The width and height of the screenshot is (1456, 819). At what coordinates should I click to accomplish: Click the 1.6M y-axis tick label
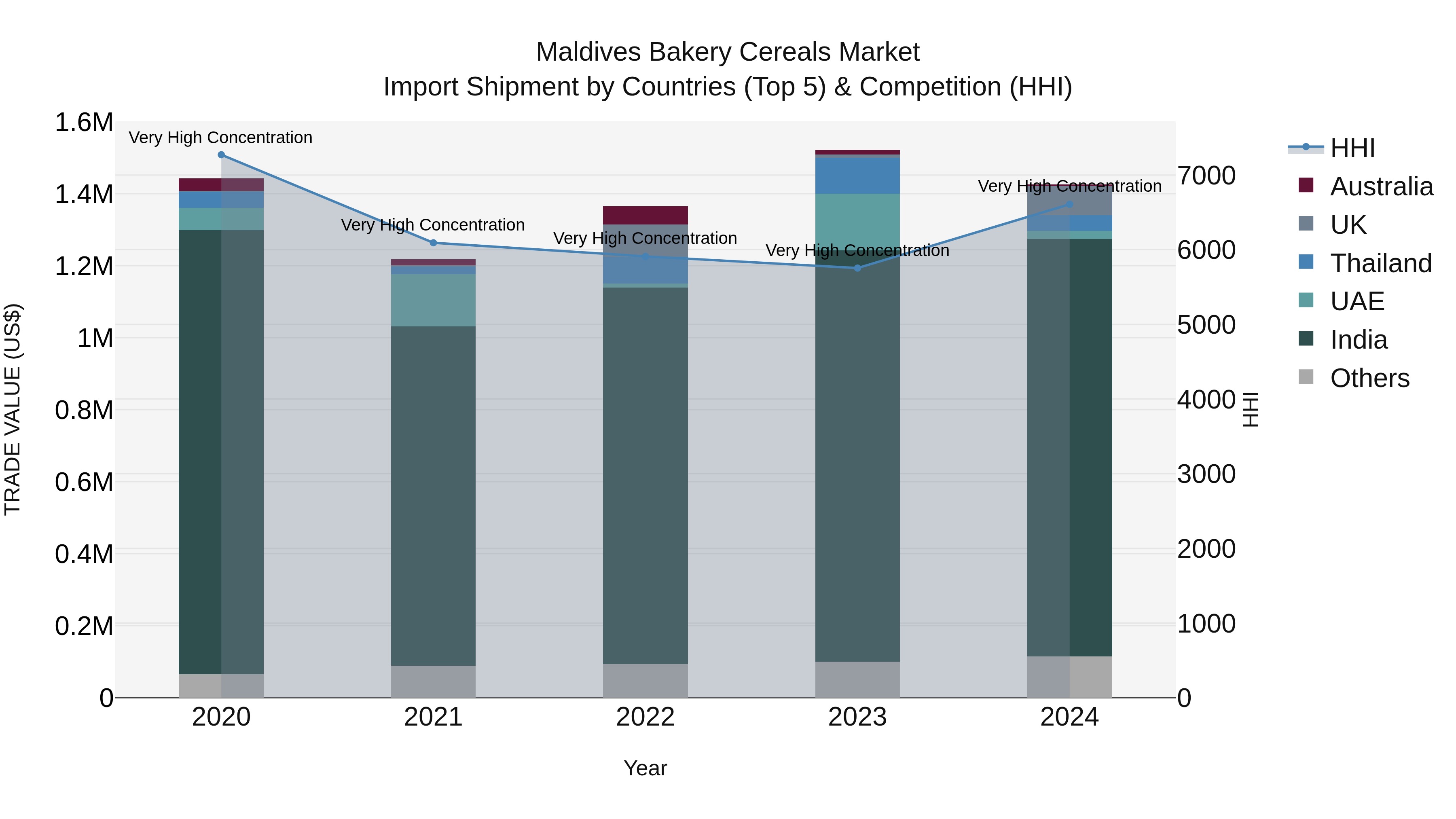[x=84, y=123]
